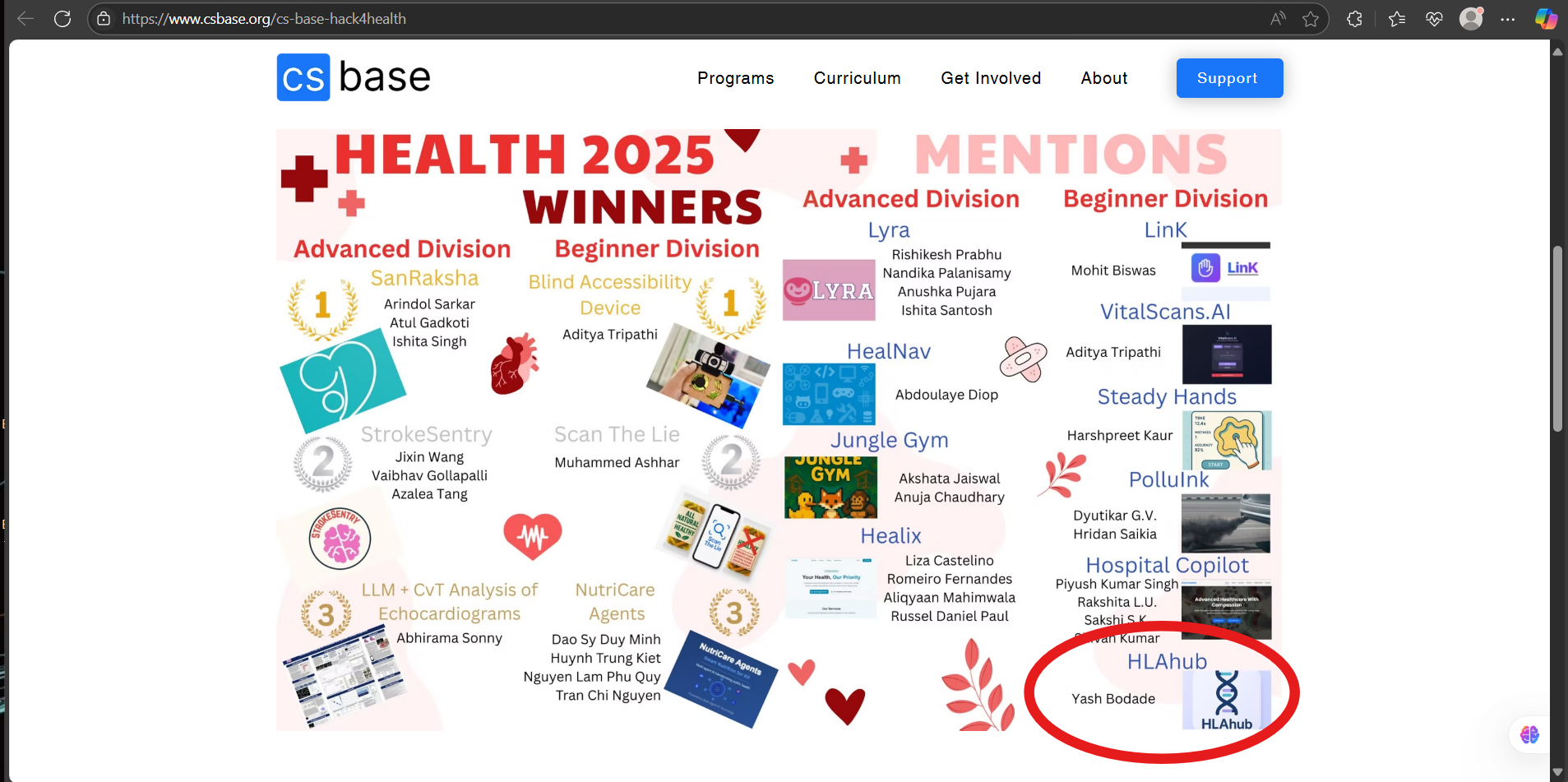Image resolution: width=1568 pixels, height=782 pixels.
Task: Click the name Yash Bodade
Action: coord(1113,698)
